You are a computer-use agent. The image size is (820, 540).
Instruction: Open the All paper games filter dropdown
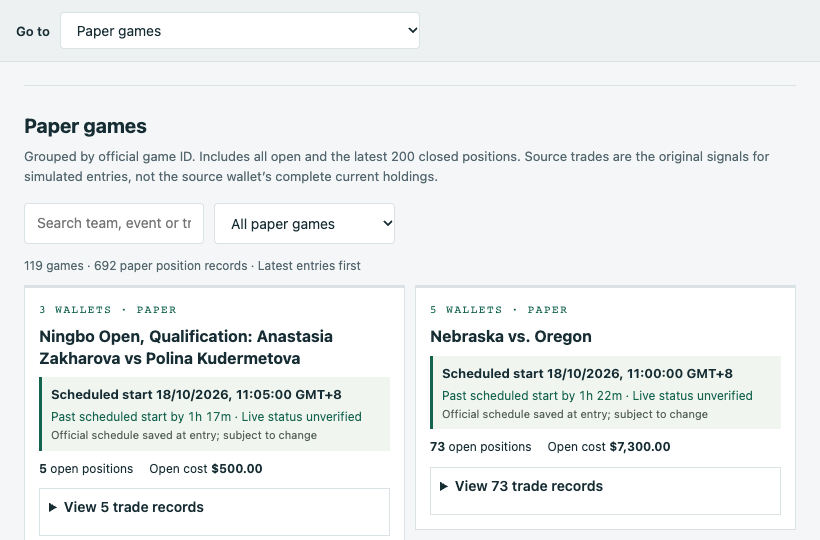(x=304, y=224)
